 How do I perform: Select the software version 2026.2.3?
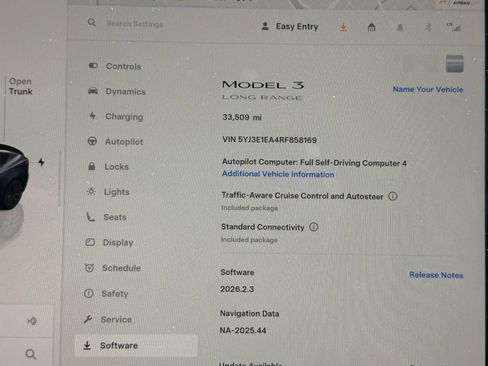(237, 289)
